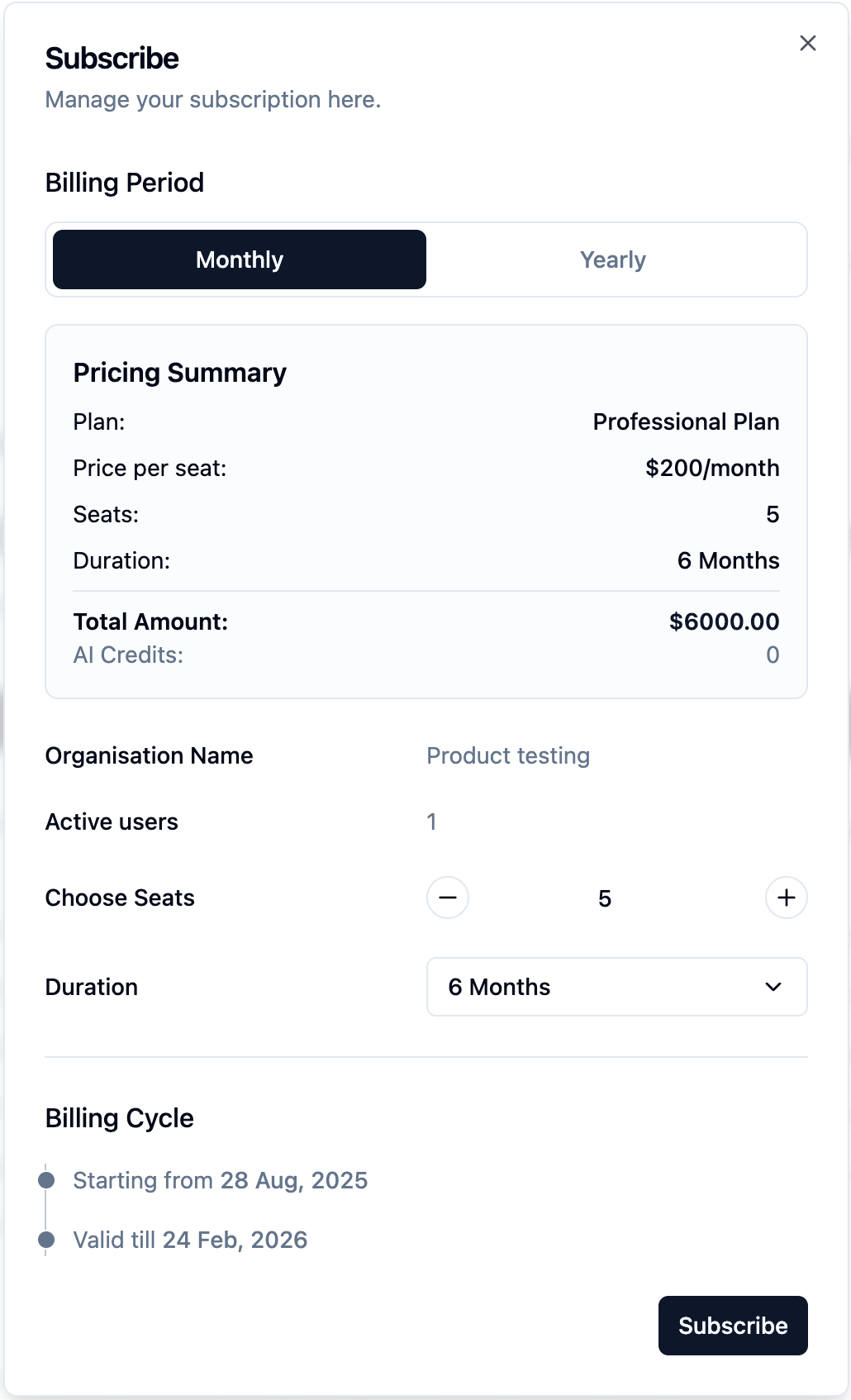Click the Professional Plan label

pos(686,421)
